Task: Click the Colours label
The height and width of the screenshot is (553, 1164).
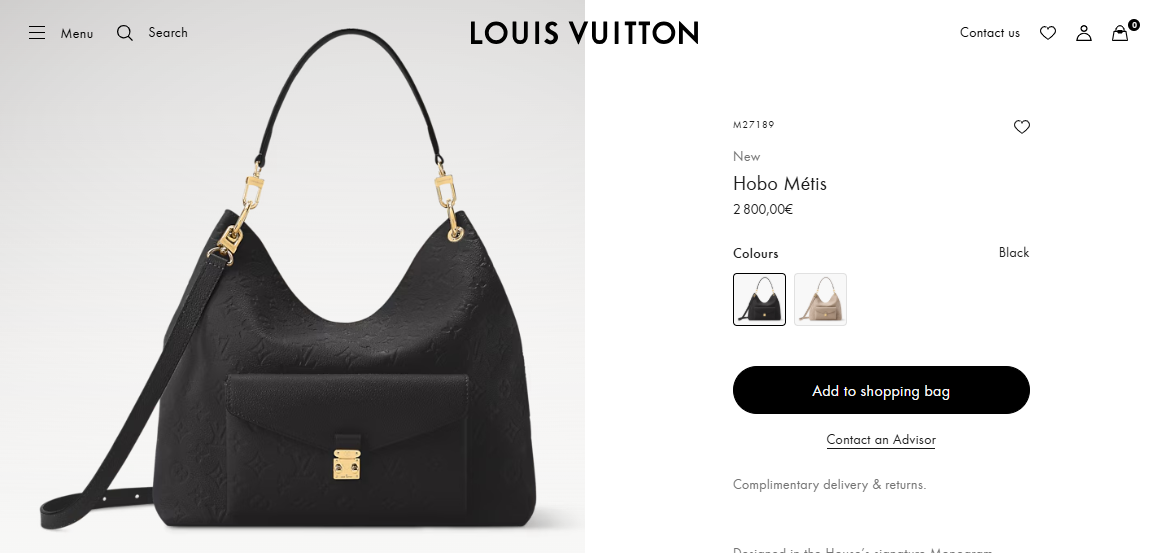Action: click(x=756, y=253)
